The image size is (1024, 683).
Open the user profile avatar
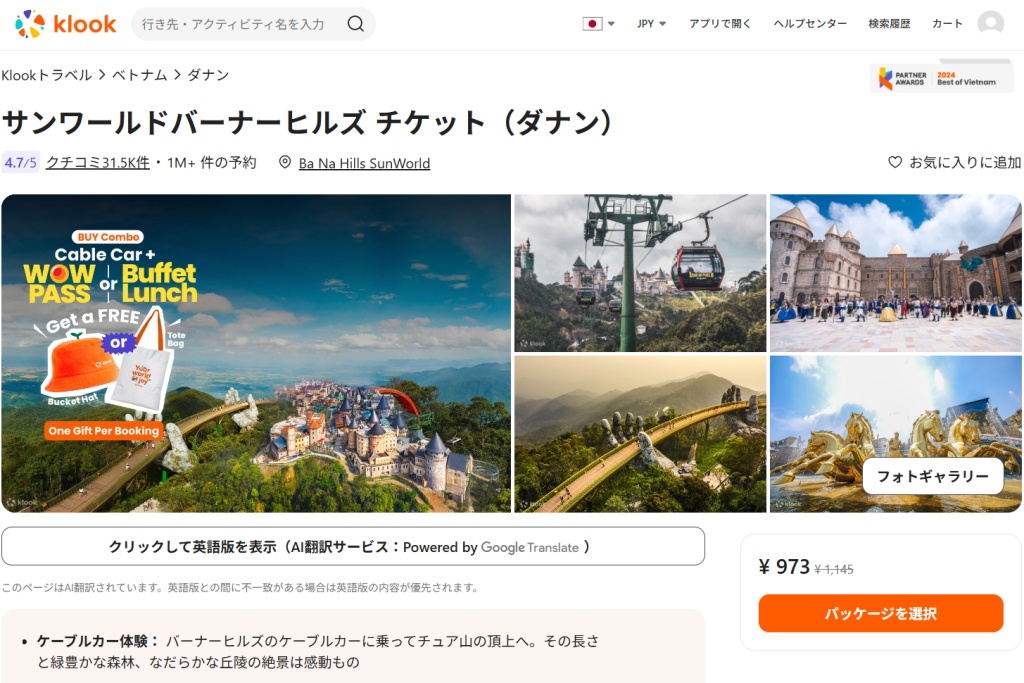[x=990, y=24]
